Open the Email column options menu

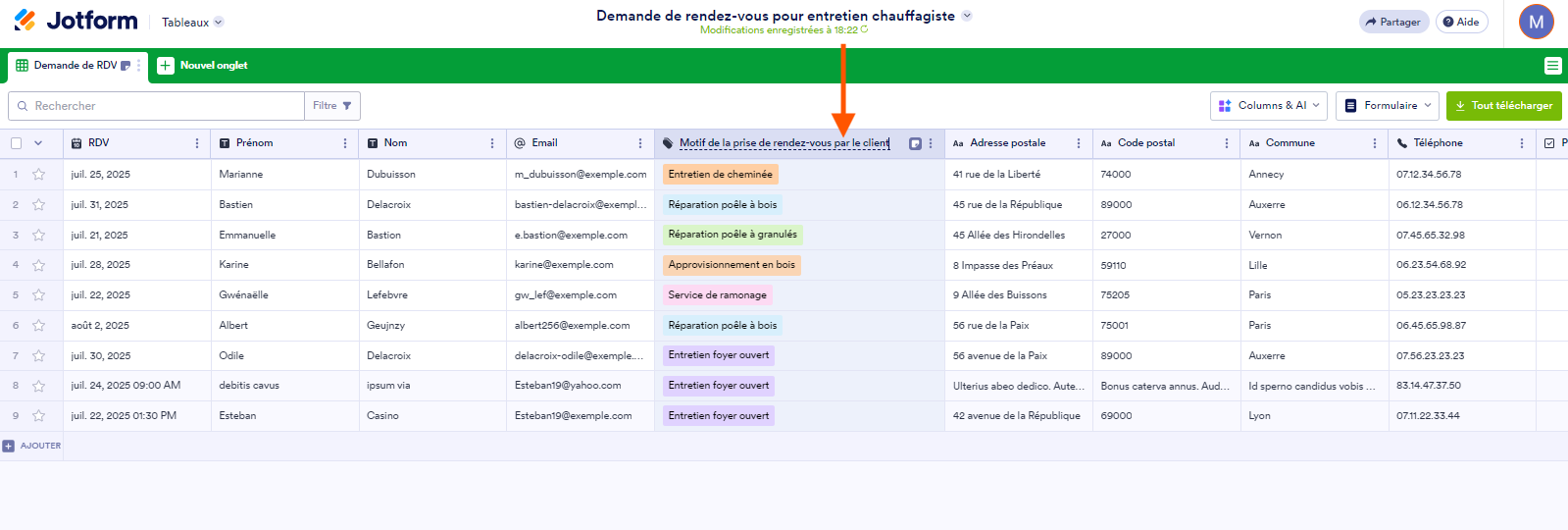(640, 143)
